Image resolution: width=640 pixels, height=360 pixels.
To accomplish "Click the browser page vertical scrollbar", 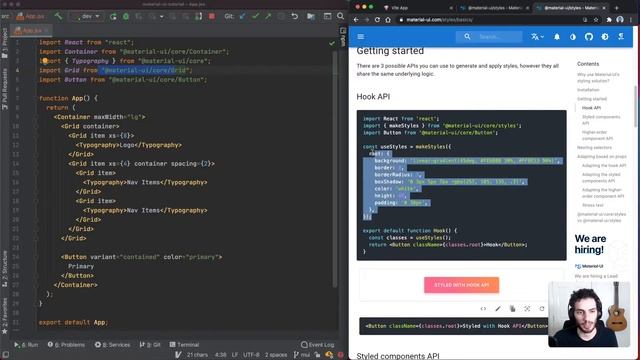I will [x=636, y=106].
